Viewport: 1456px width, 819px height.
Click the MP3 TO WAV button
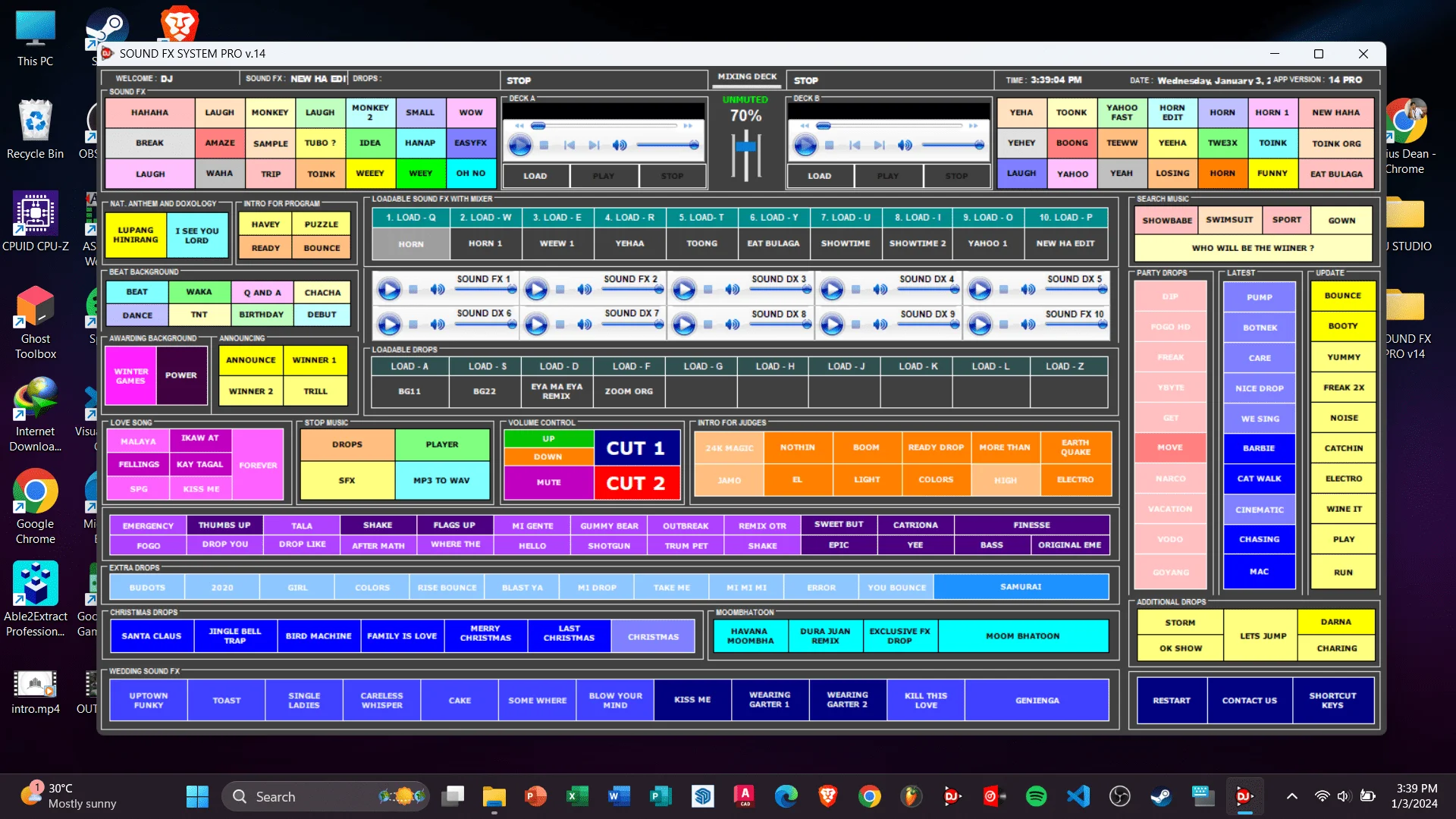point(441,481)
